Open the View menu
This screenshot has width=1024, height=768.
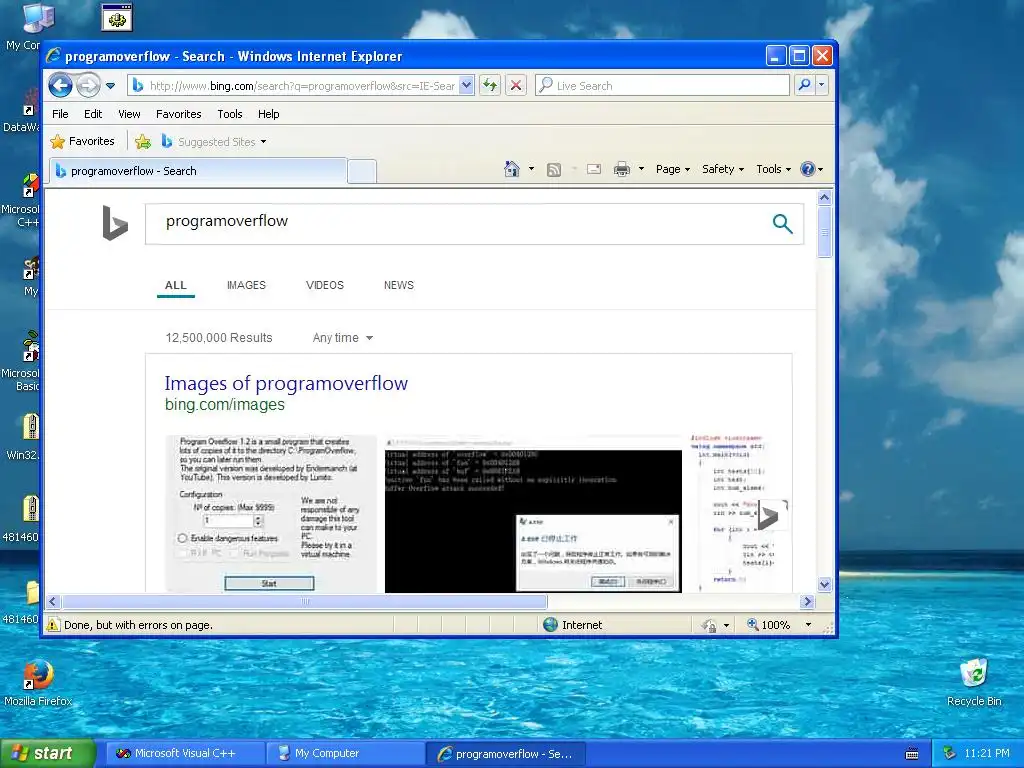[x=129, y=114]
